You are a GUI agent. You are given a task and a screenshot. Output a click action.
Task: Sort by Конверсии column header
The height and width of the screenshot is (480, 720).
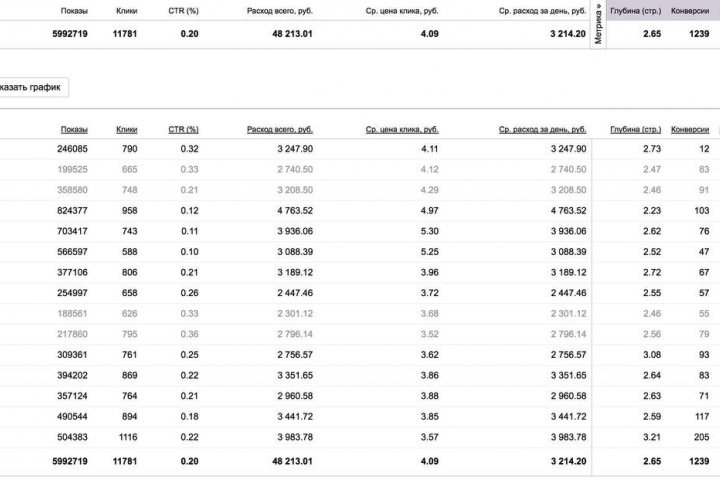pos(690,130)
